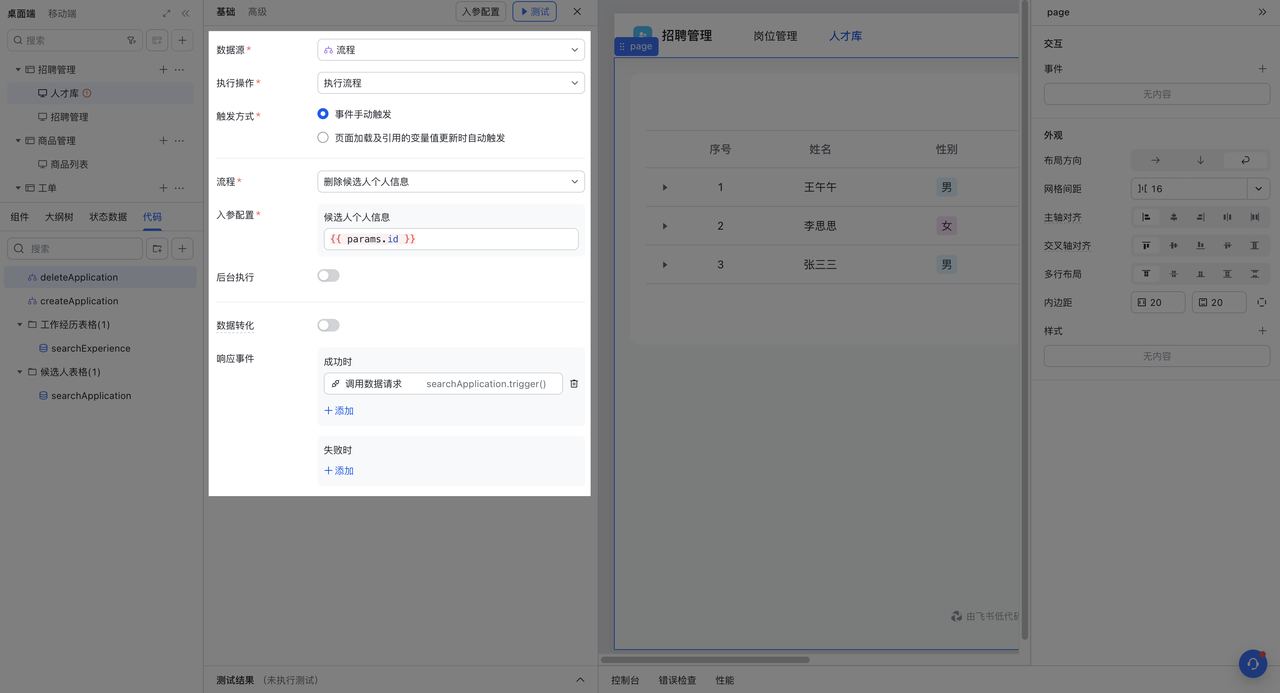Collapse the 招聘管理 tree group

point(18,70)
